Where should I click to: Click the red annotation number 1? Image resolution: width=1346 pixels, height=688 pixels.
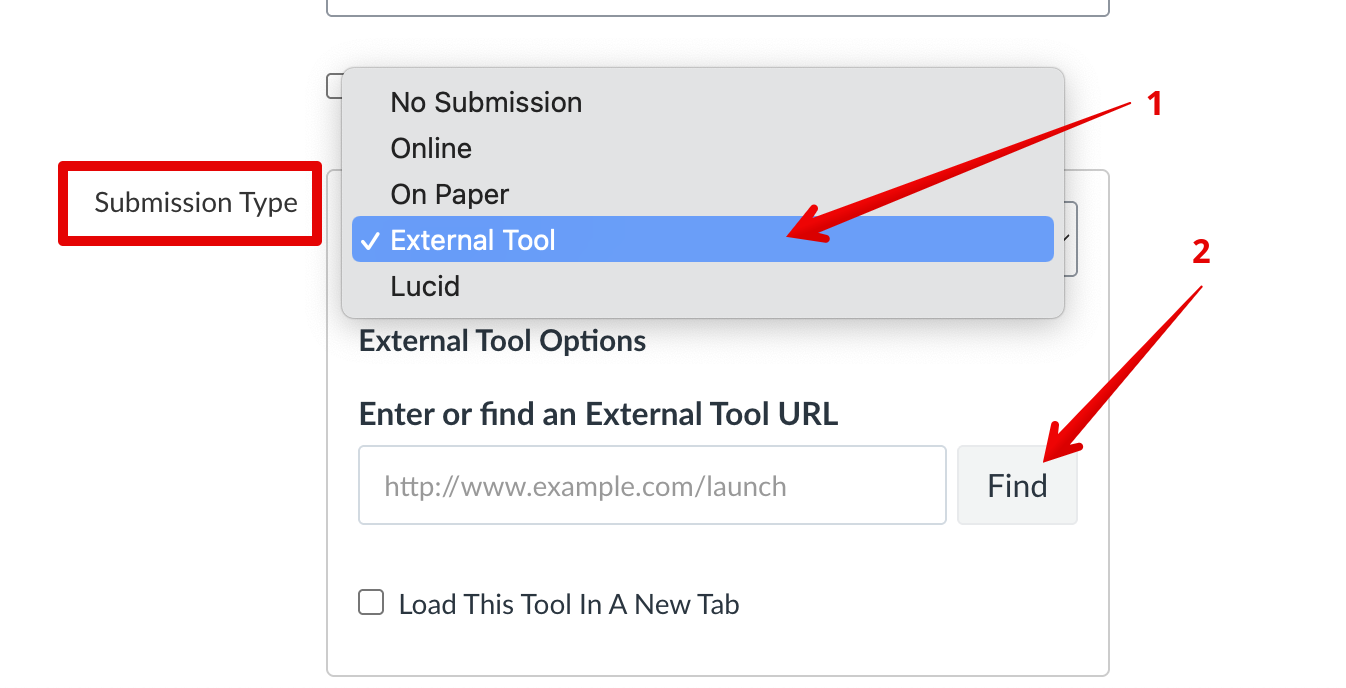[x=1154, y=103]
